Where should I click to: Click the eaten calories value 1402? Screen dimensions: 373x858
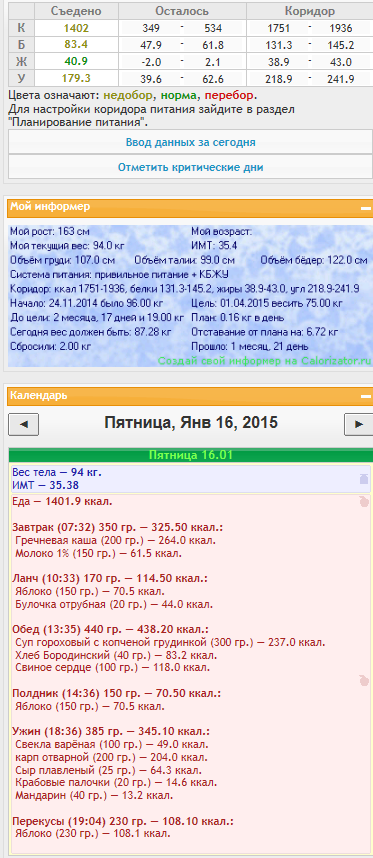76,28
